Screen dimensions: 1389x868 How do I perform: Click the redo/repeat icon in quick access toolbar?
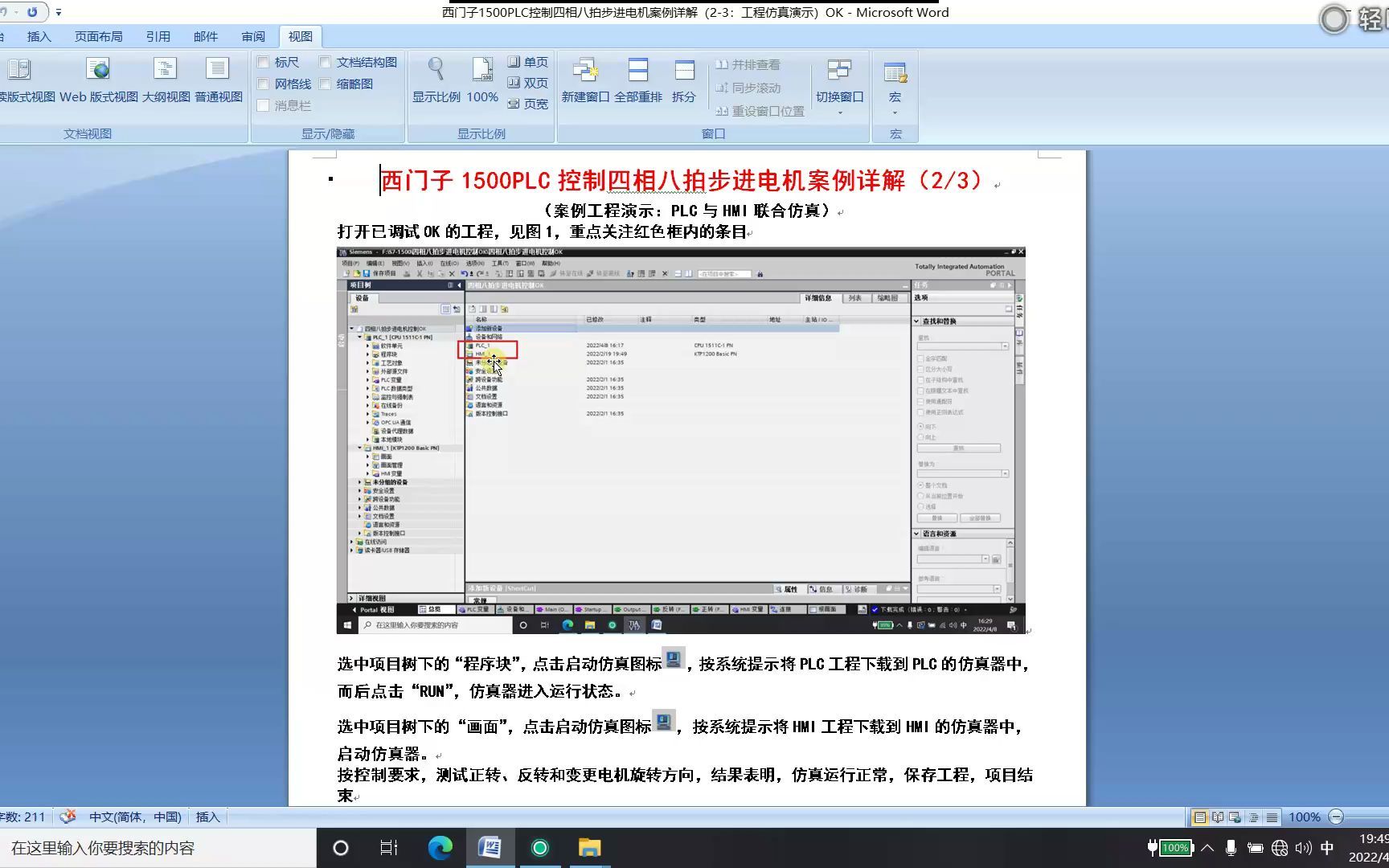point(32,12)
